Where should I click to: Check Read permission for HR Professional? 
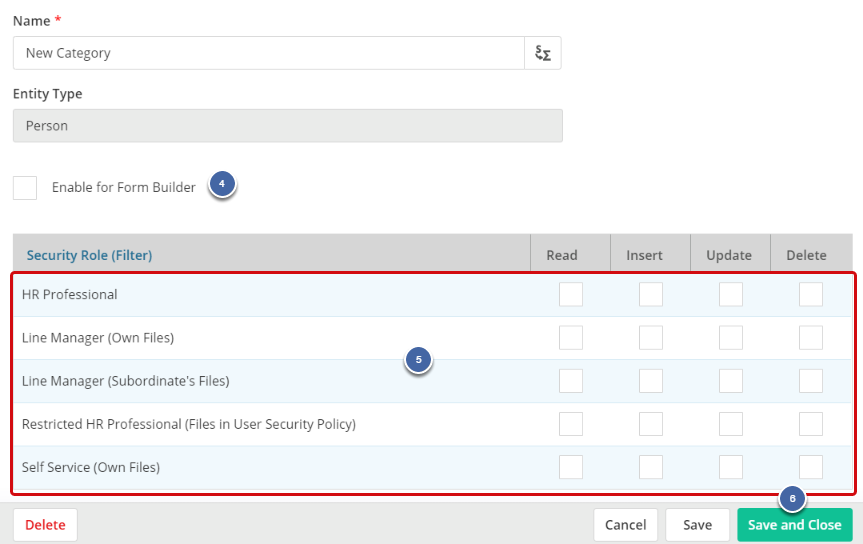coord(571,295)
